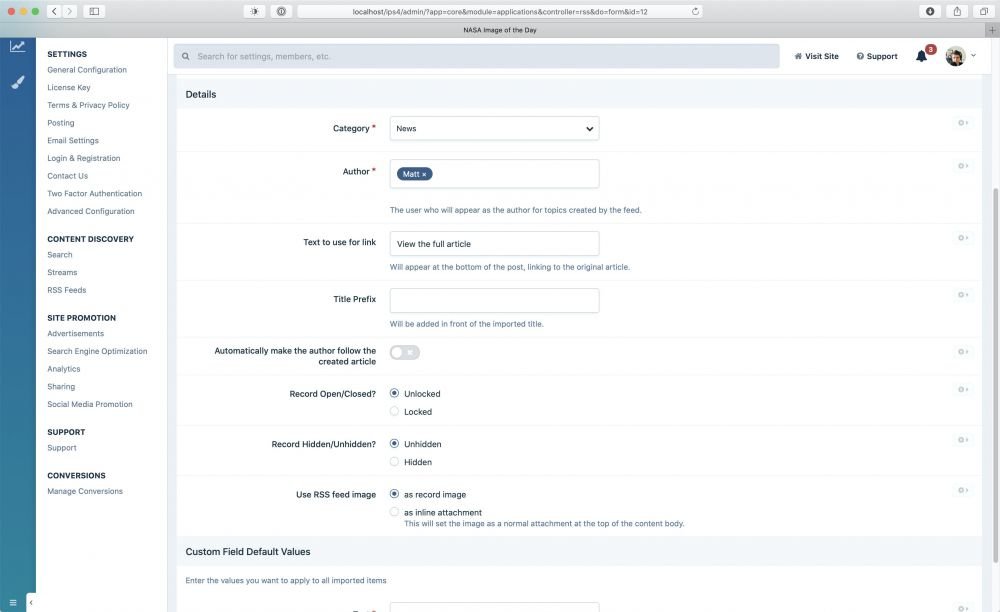
Task: Open RSS Feeds in Content Discovery
Action: (x=67, y=290)
